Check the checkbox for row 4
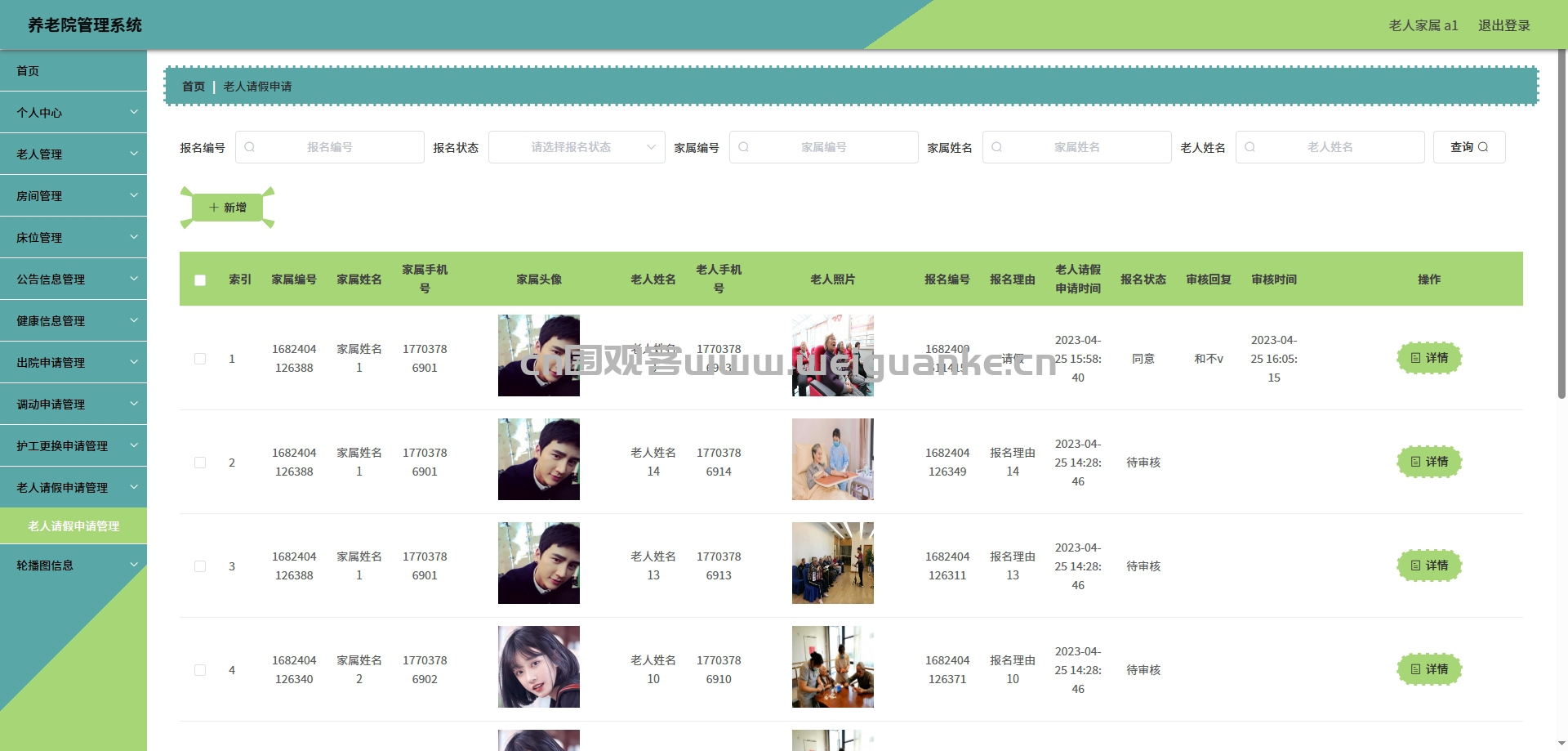 tap(200, 670)
